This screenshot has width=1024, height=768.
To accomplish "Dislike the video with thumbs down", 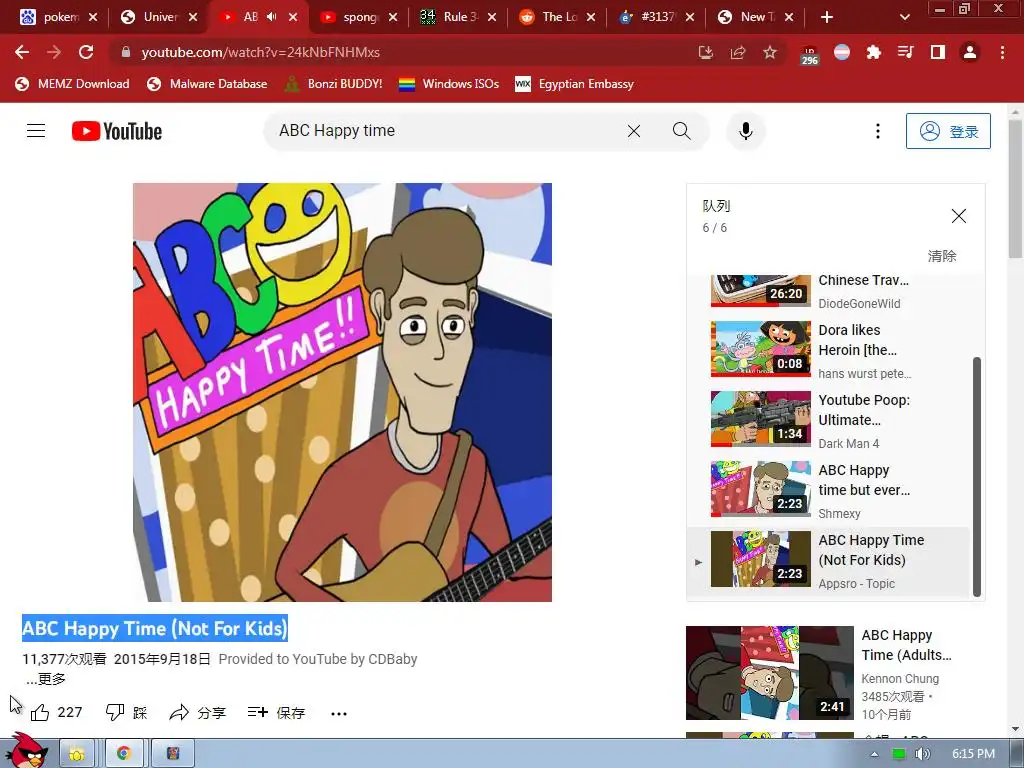I will click(x=126, y=712).
